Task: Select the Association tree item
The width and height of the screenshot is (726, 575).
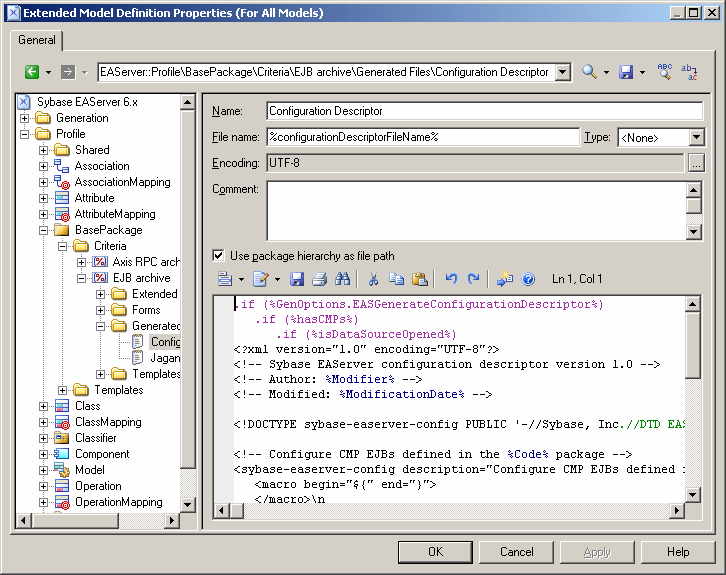Action: coord(102,166)
